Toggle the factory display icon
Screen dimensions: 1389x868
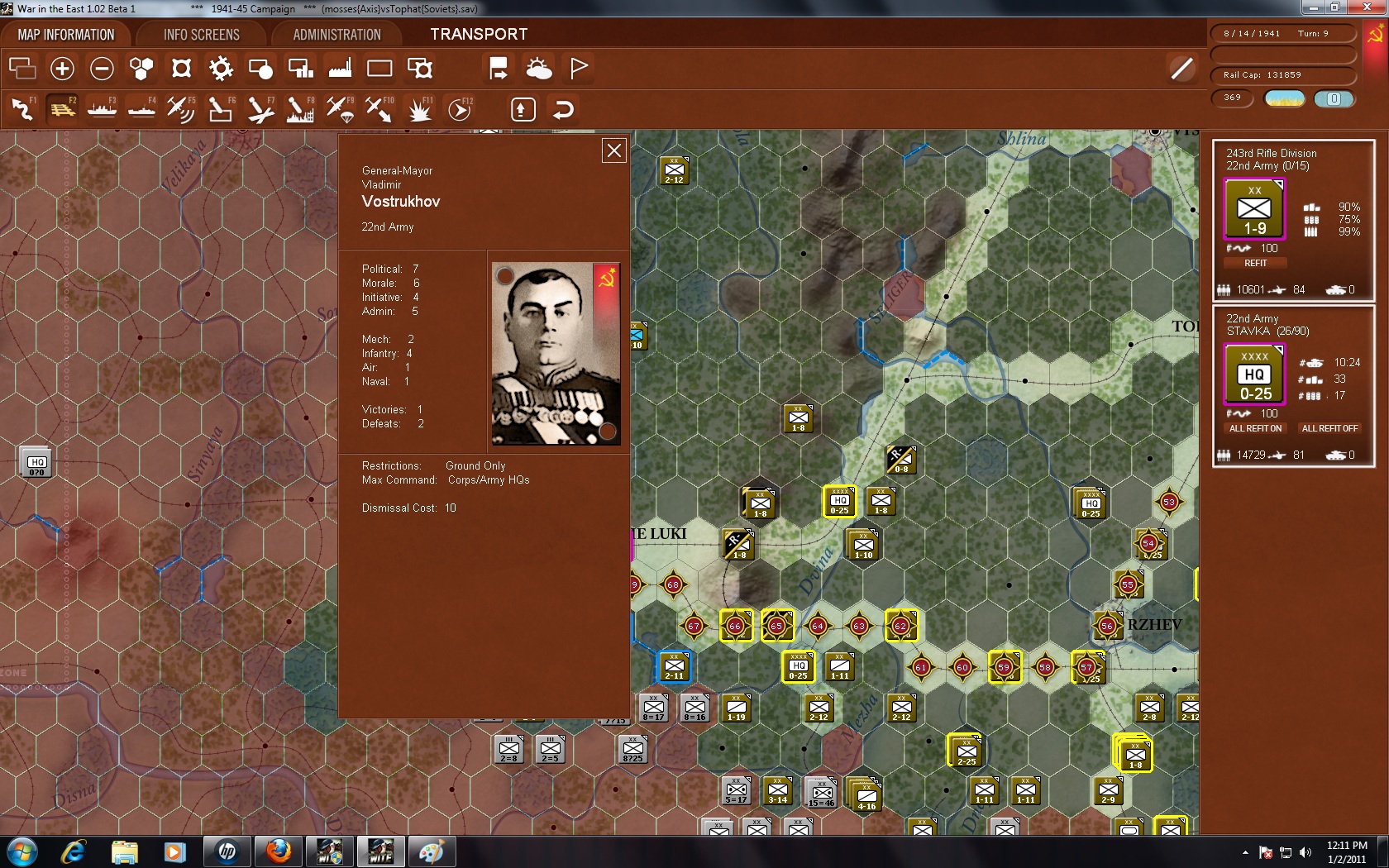click(x=340, y=68)
